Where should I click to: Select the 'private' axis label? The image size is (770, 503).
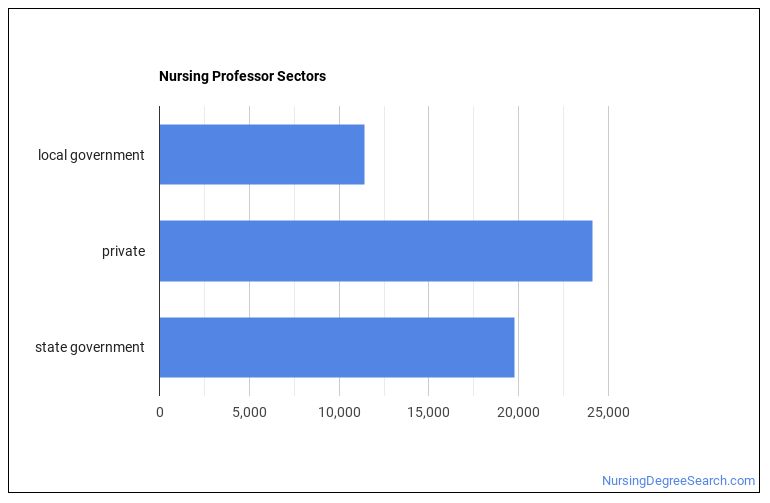123,251
